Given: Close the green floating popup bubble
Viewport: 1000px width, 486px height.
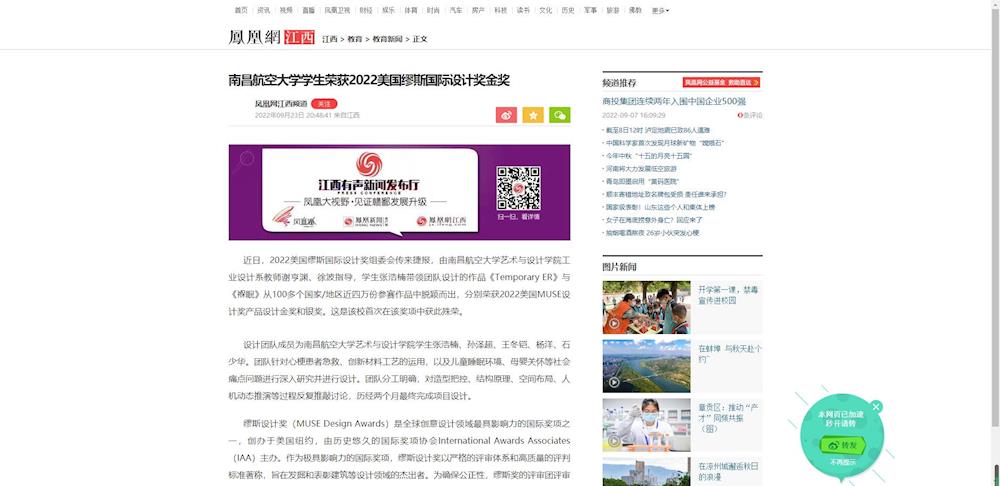Looking at the screenshot, I should pyautogui.click(x=876, y=407).
